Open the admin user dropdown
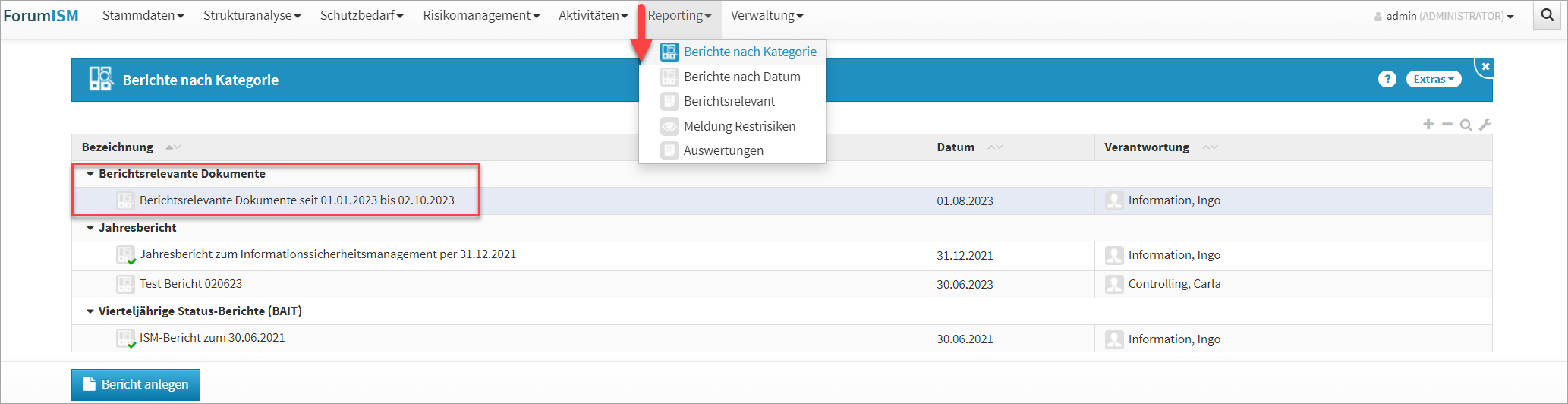 (x=1446, y=16)
